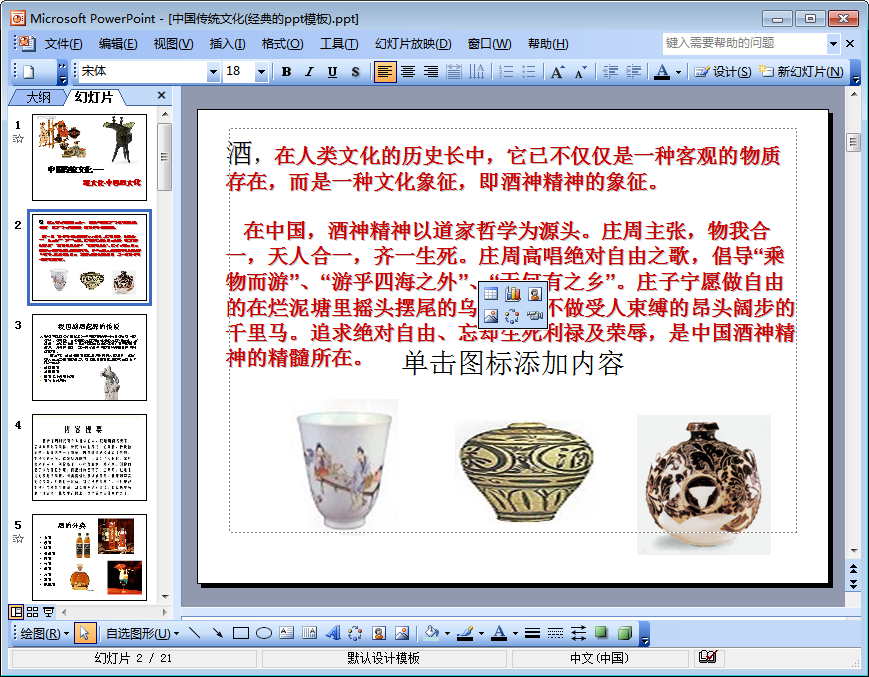The height and width of the screenshot is (677, 869).
Task: Decrease the indent level
Action: [x=610, y=72]
